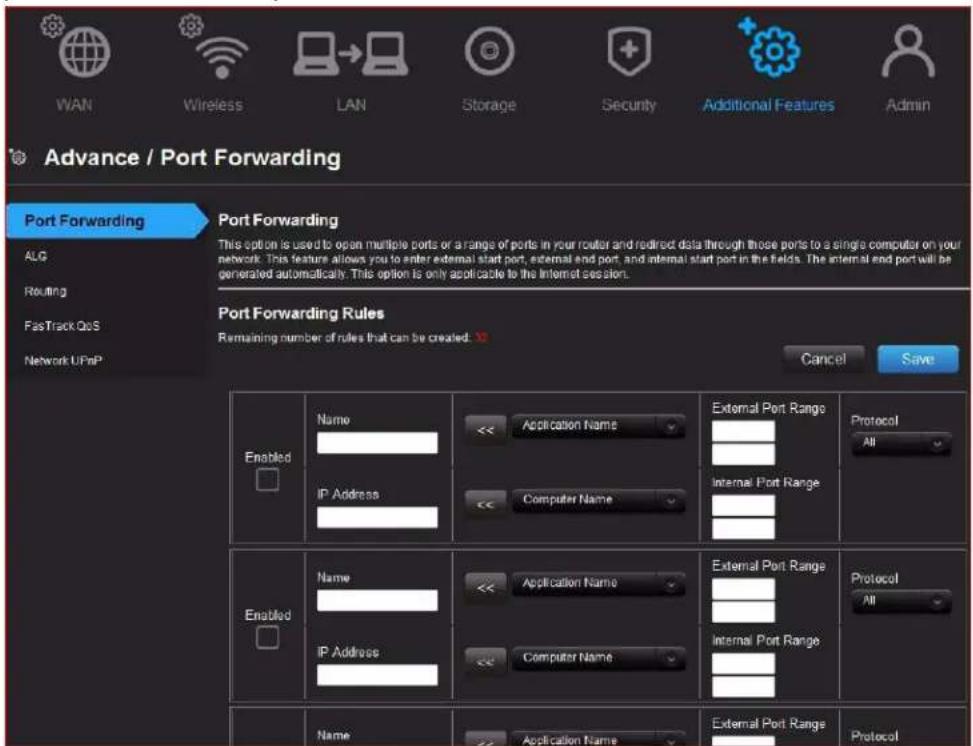This screenshot has width=973, height=746.
Task: Click first rule's Computer Name << button
Action: [485, 504]
